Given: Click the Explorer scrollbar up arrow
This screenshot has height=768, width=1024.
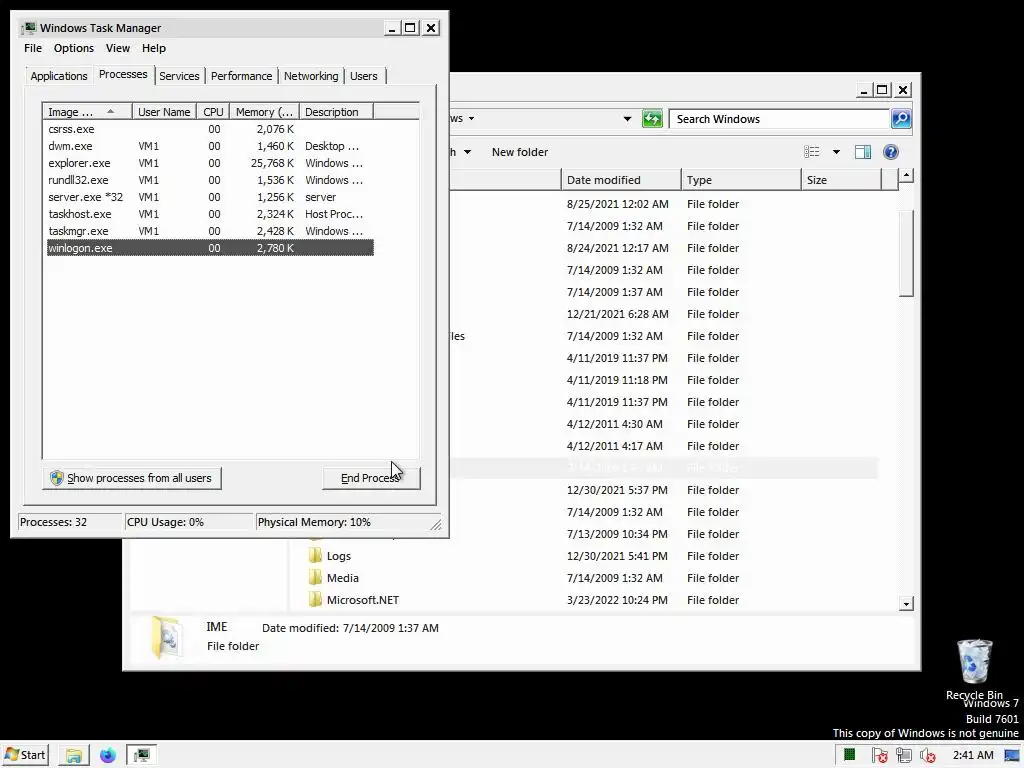Looking at the screenshot, I should tap(906, 175).
